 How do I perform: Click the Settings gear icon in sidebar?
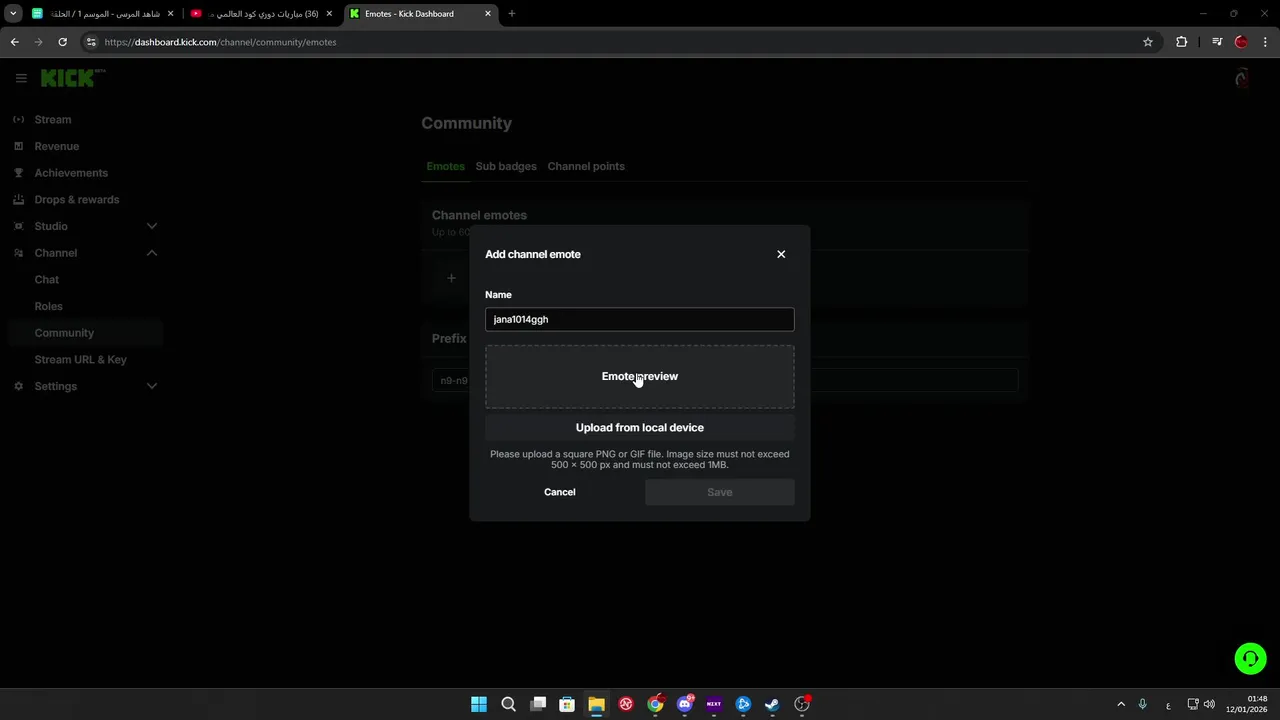click(x=18, y=386)
